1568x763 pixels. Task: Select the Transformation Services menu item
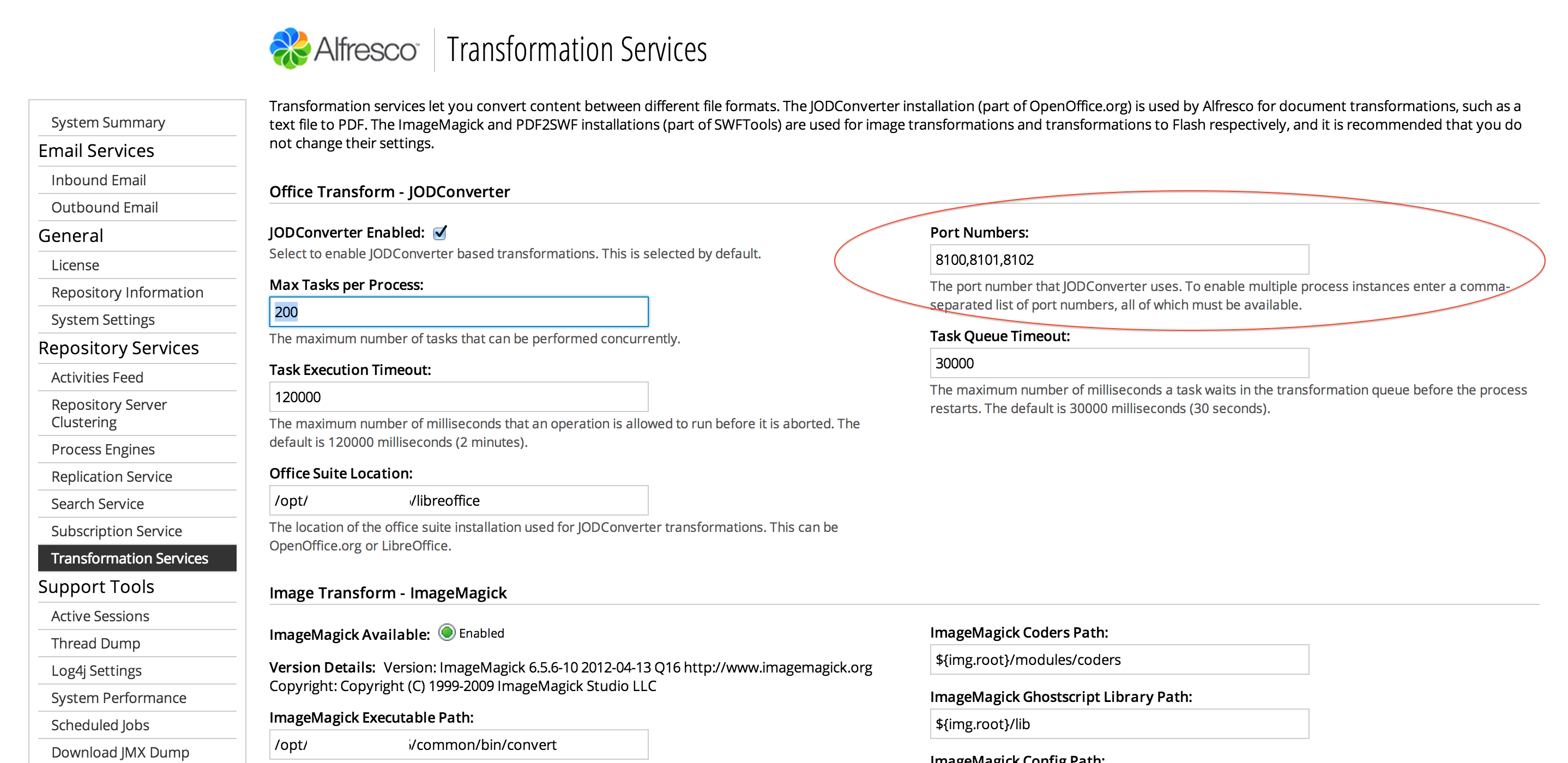click(137, 558)
